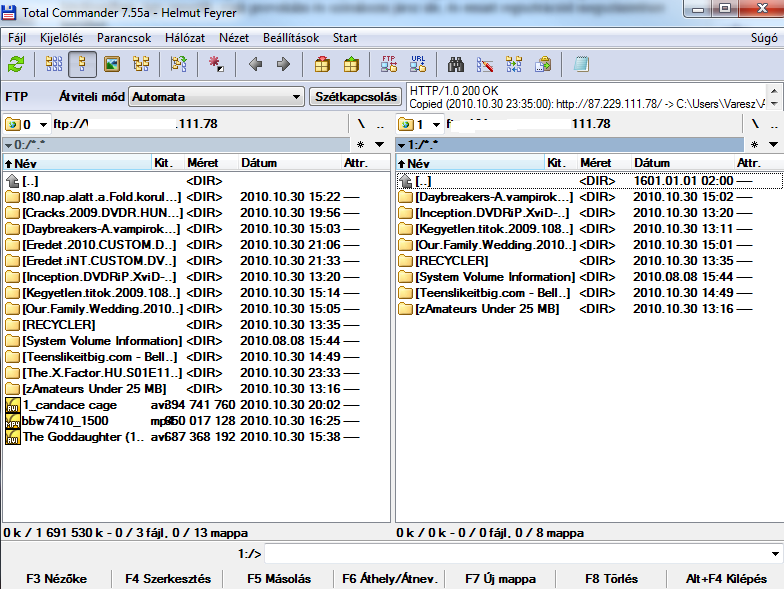784x614 pixels.
Task: Click the copy names to clipboard icon
Action: tap(543, 64)
